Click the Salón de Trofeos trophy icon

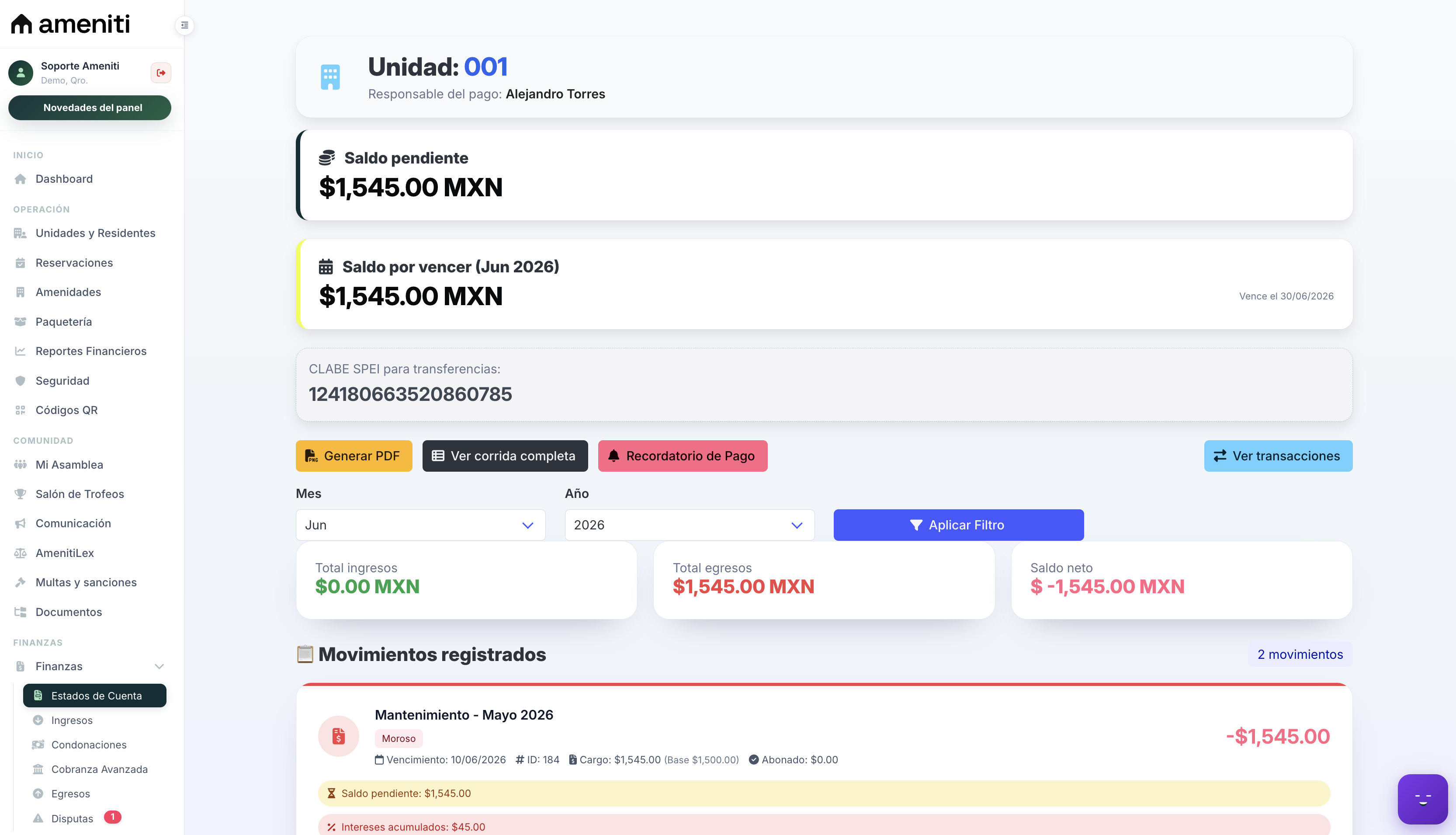pos(21,494)
